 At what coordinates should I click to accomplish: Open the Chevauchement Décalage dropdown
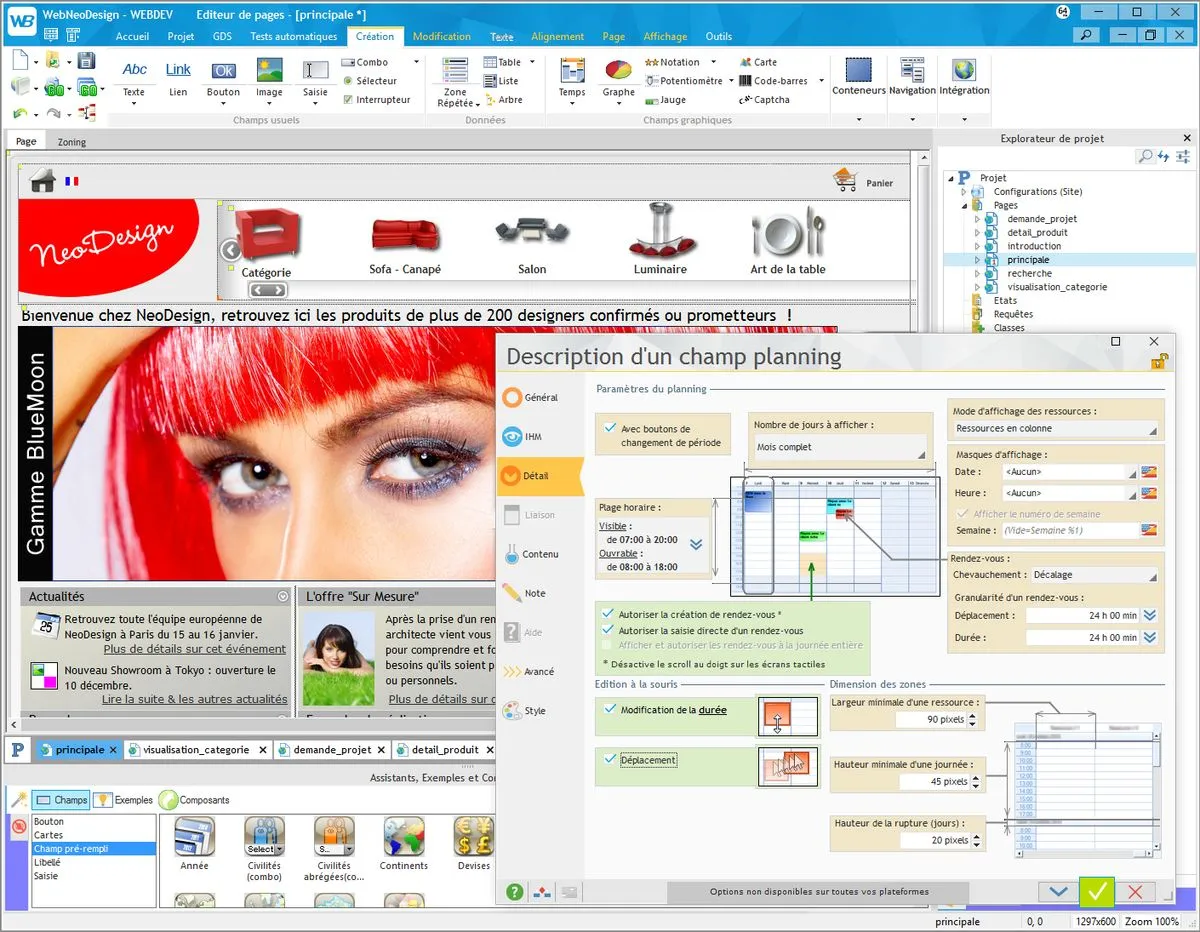click(x=1094, y=575)
